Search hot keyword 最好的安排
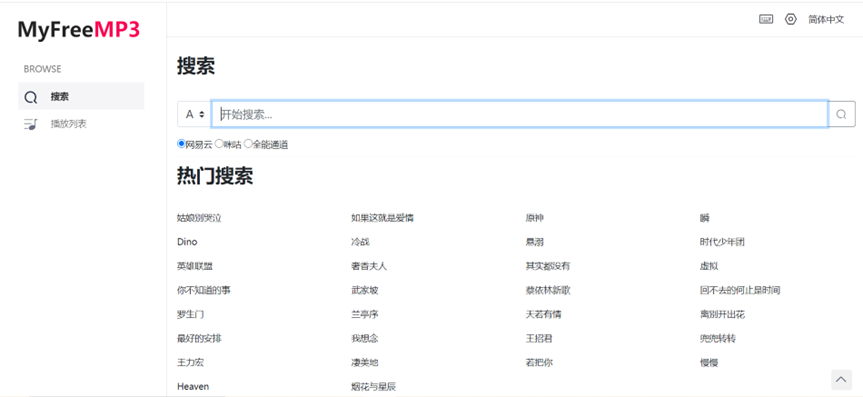This screenshot has width=863, height=397. [x=199, y=338]
